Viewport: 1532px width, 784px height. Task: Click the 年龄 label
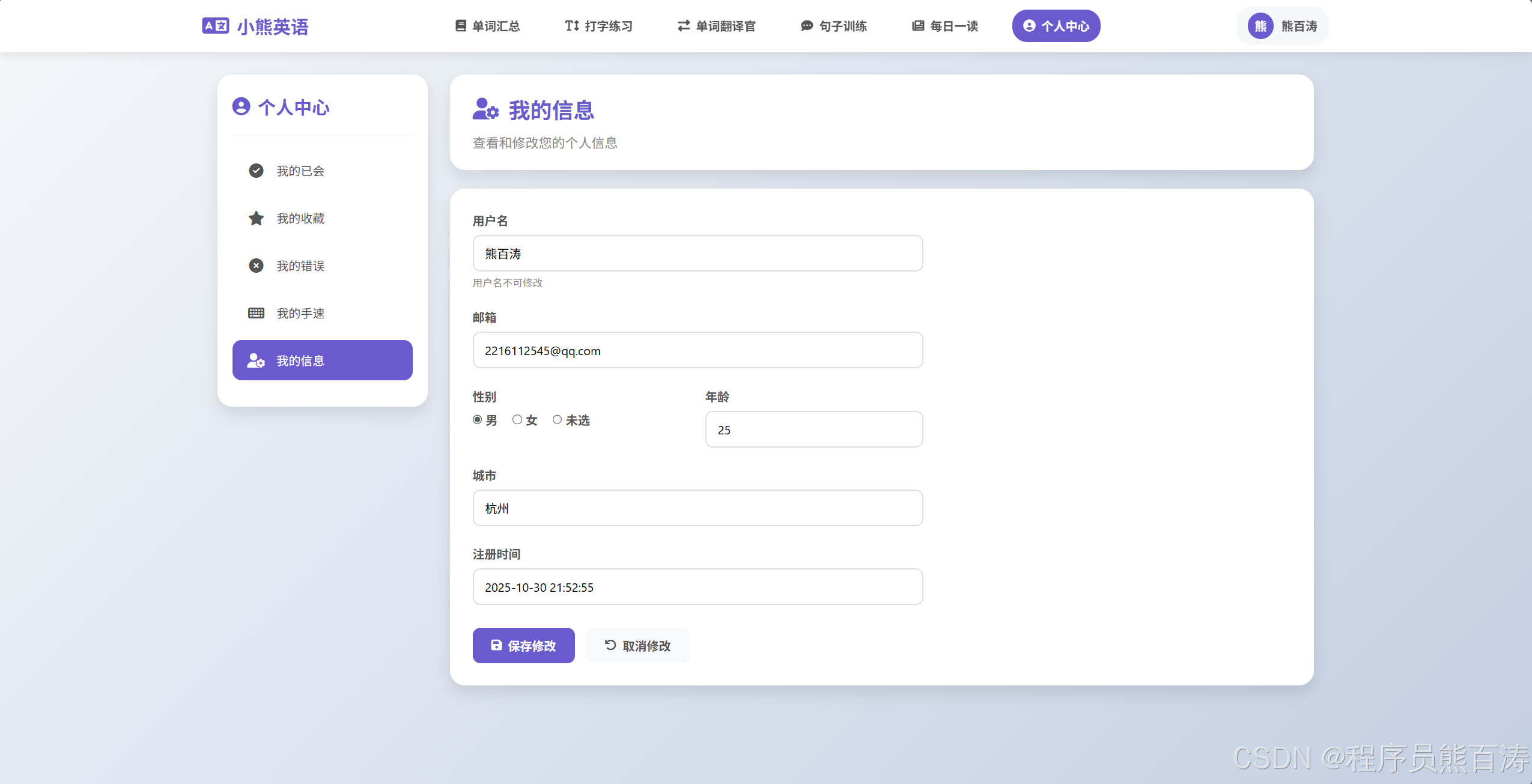tap(717, 397)
